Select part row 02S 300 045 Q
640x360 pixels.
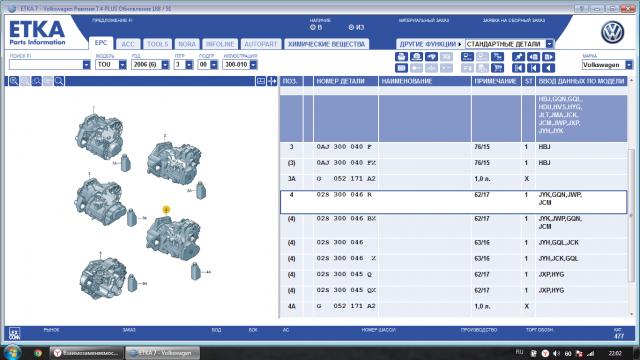(x=453, y=275)
